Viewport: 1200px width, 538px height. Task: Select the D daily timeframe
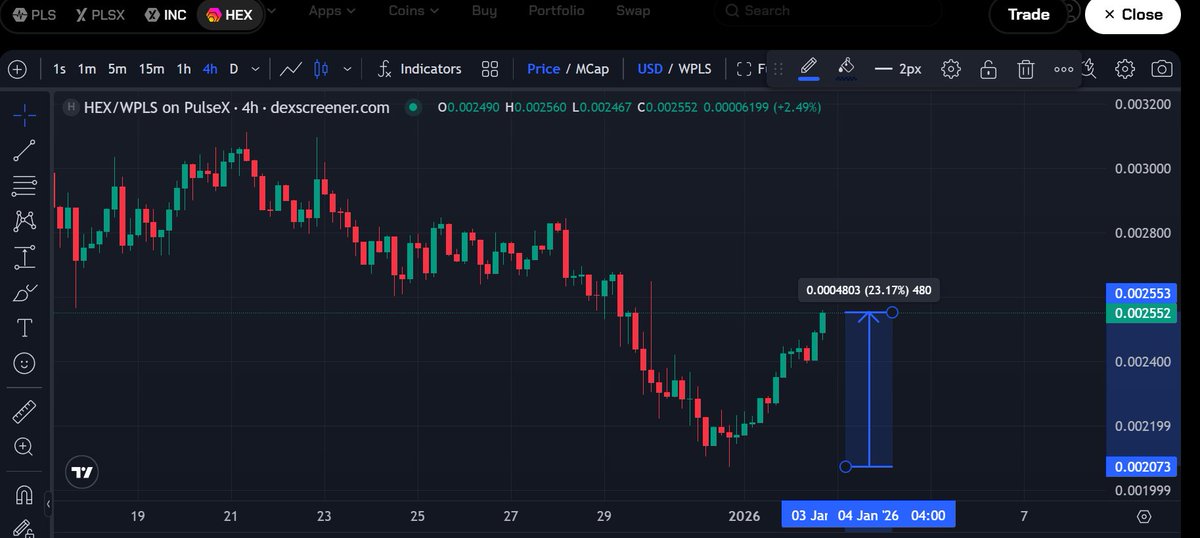[234, 69]
